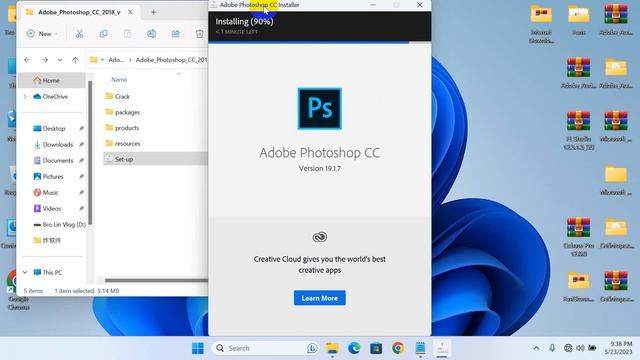The width and height of the screenshot is (640, 360).
Task: Click Learn More button in Photoshop installer
Action: 320,298
